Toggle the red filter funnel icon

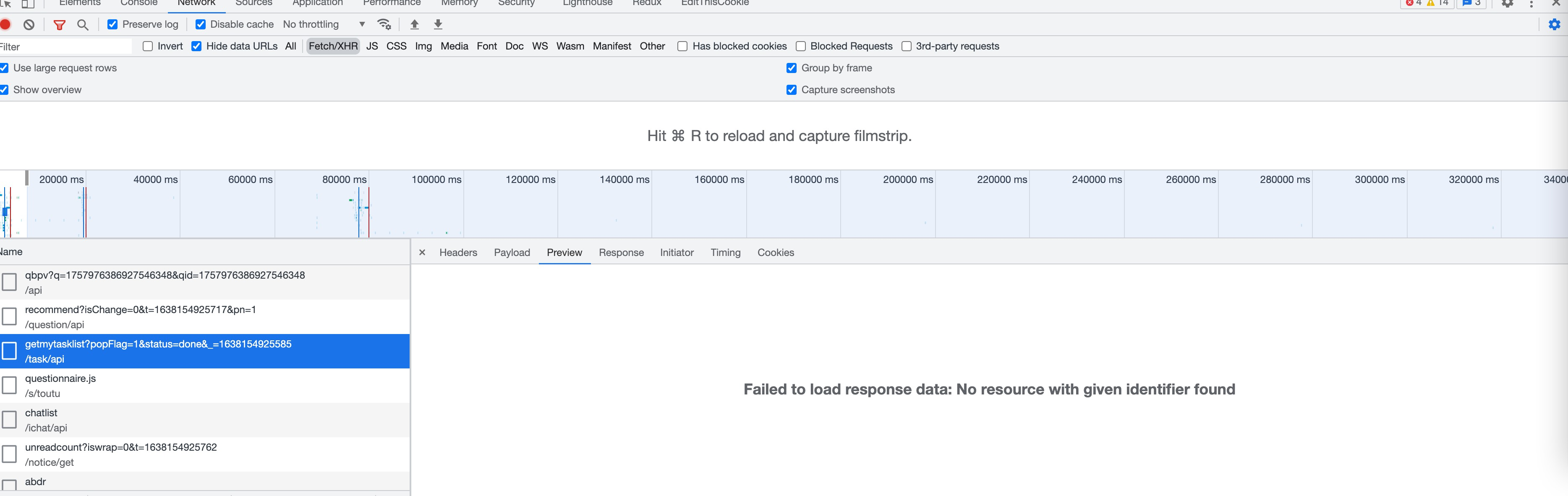(x=59, y=24)
